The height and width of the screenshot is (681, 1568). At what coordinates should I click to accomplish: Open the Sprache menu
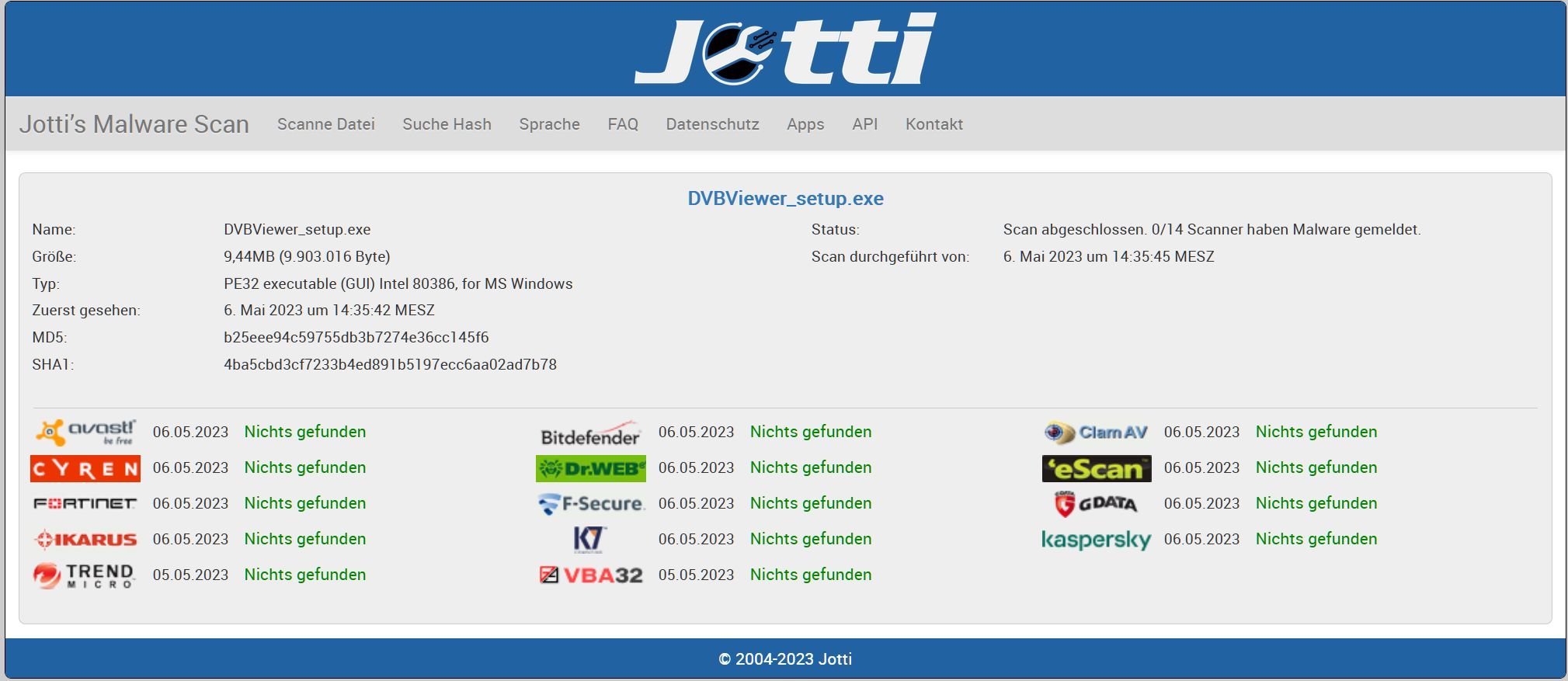[549, 124]
